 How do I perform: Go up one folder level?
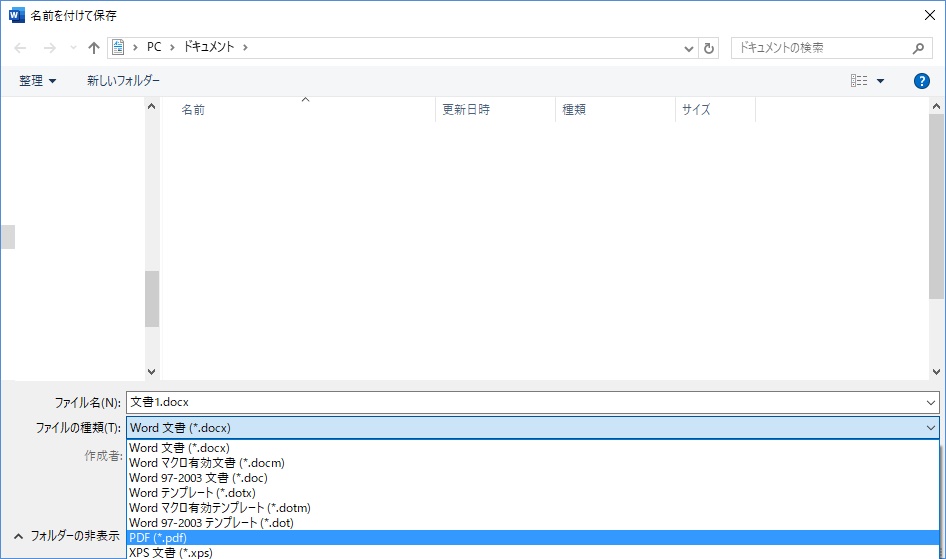tap(94, 48)
